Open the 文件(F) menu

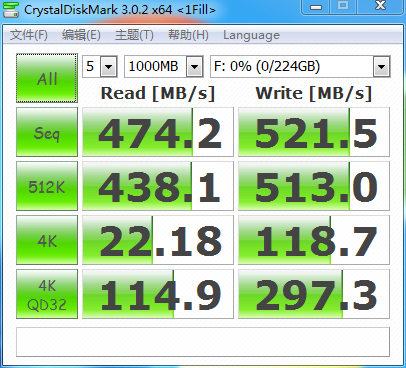pos(28,35)
